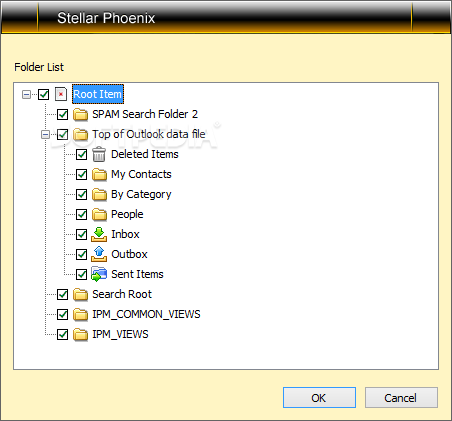Select the SPAM Search Folder 2 label
Viewport: 452px width, 421px height.
point(145,114)
